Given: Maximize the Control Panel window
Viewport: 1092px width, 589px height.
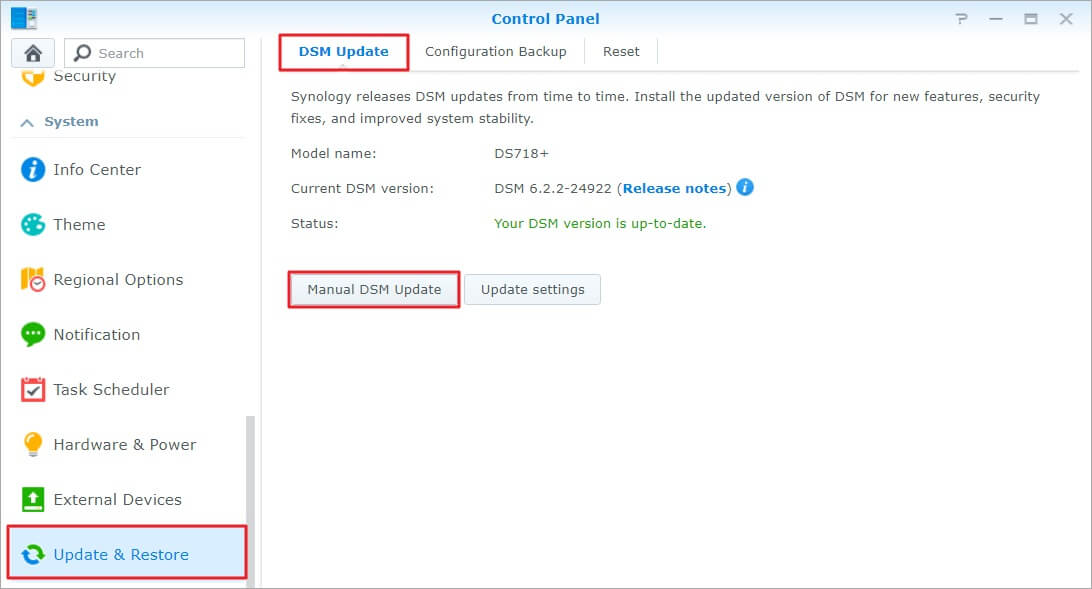Looking at the screenshot, I should 1031,19.
